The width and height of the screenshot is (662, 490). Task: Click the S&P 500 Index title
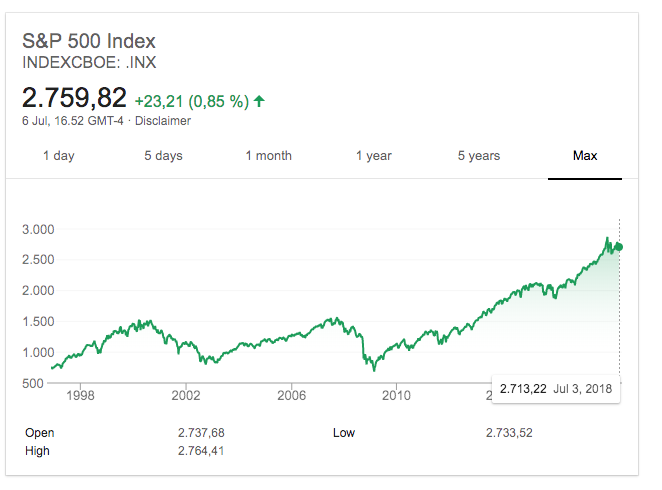(x=89, y=42)
